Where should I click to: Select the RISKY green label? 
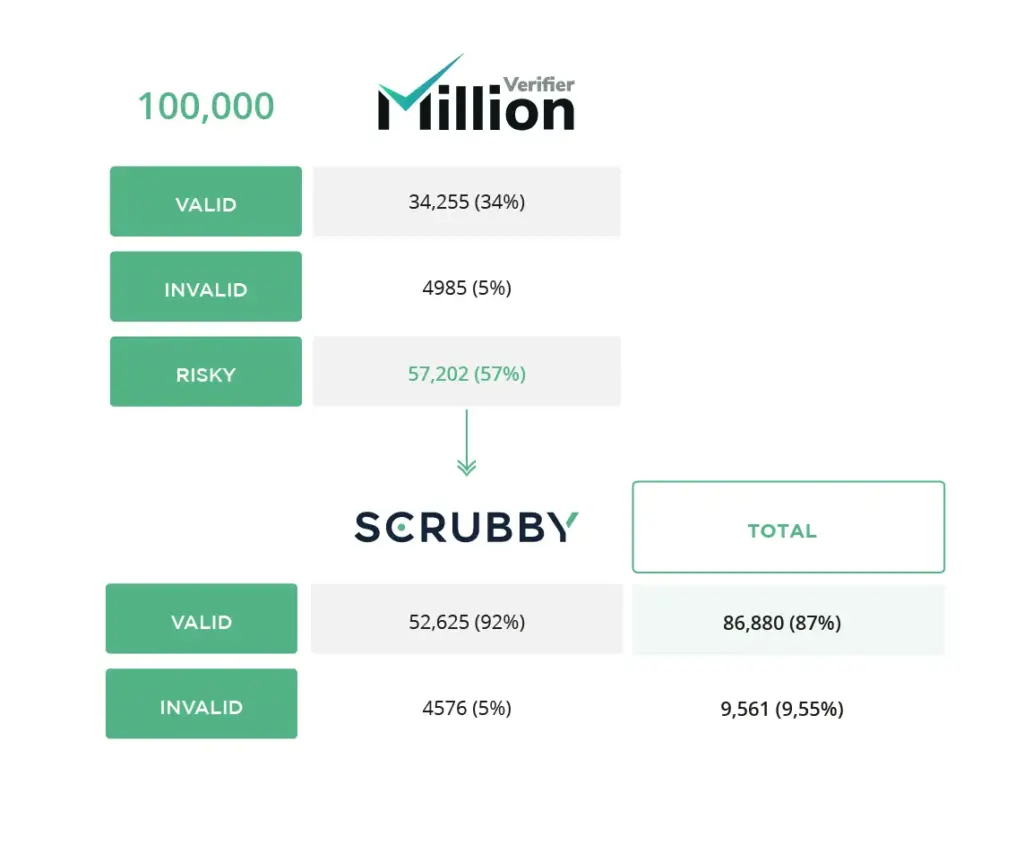pos(206,372)
